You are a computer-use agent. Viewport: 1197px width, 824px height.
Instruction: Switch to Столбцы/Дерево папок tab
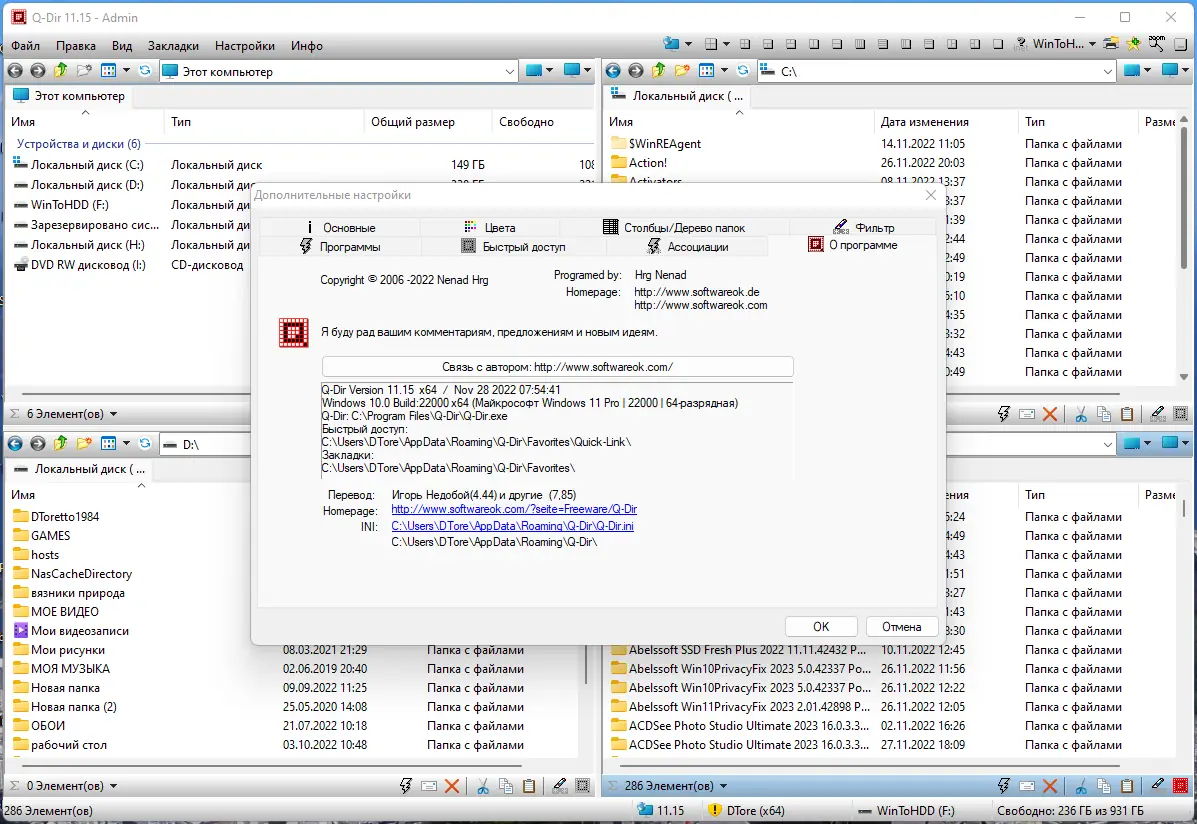click(x=674, y=227)
